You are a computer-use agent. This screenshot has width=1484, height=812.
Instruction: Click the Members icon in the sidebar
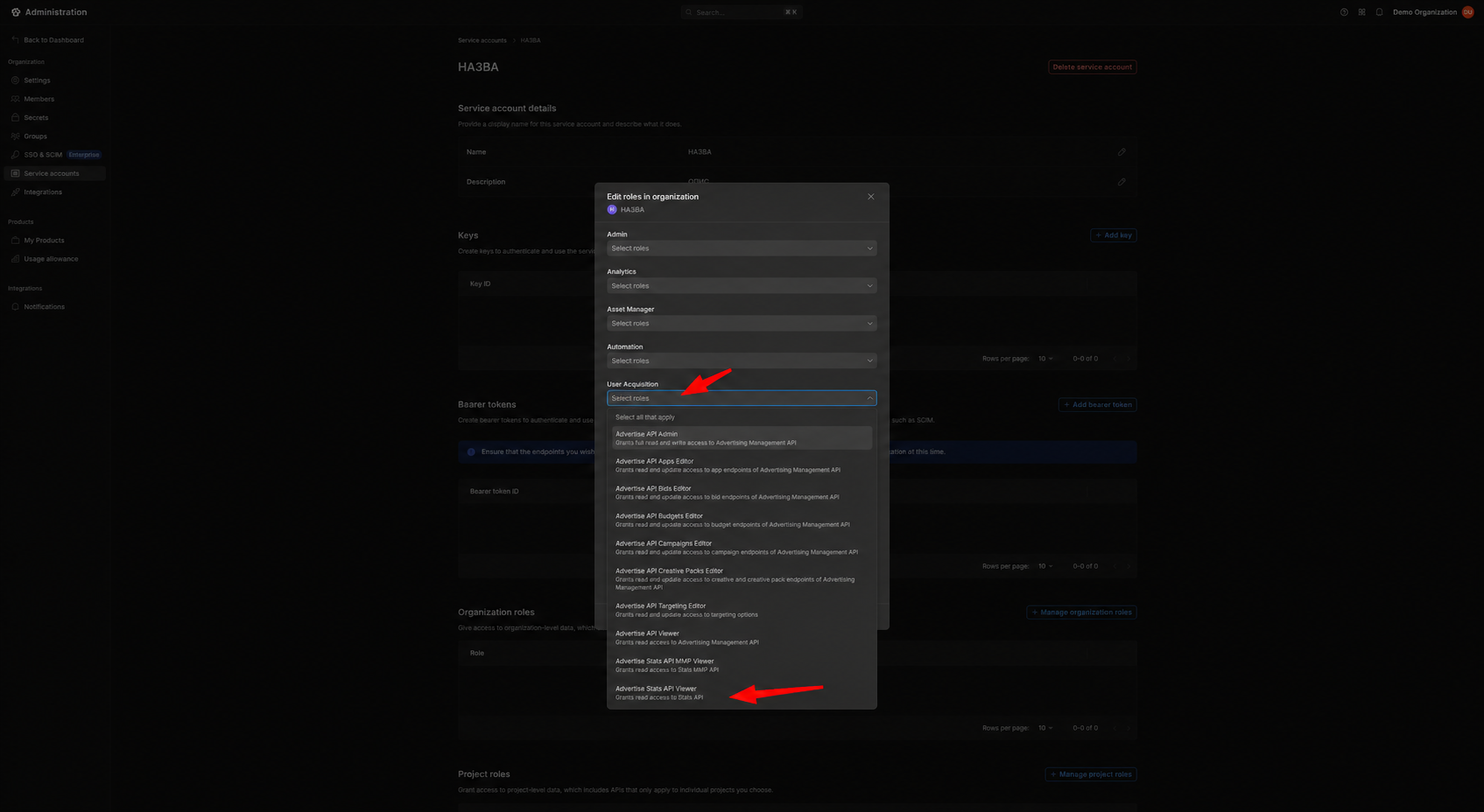click(x=15, y=99)
